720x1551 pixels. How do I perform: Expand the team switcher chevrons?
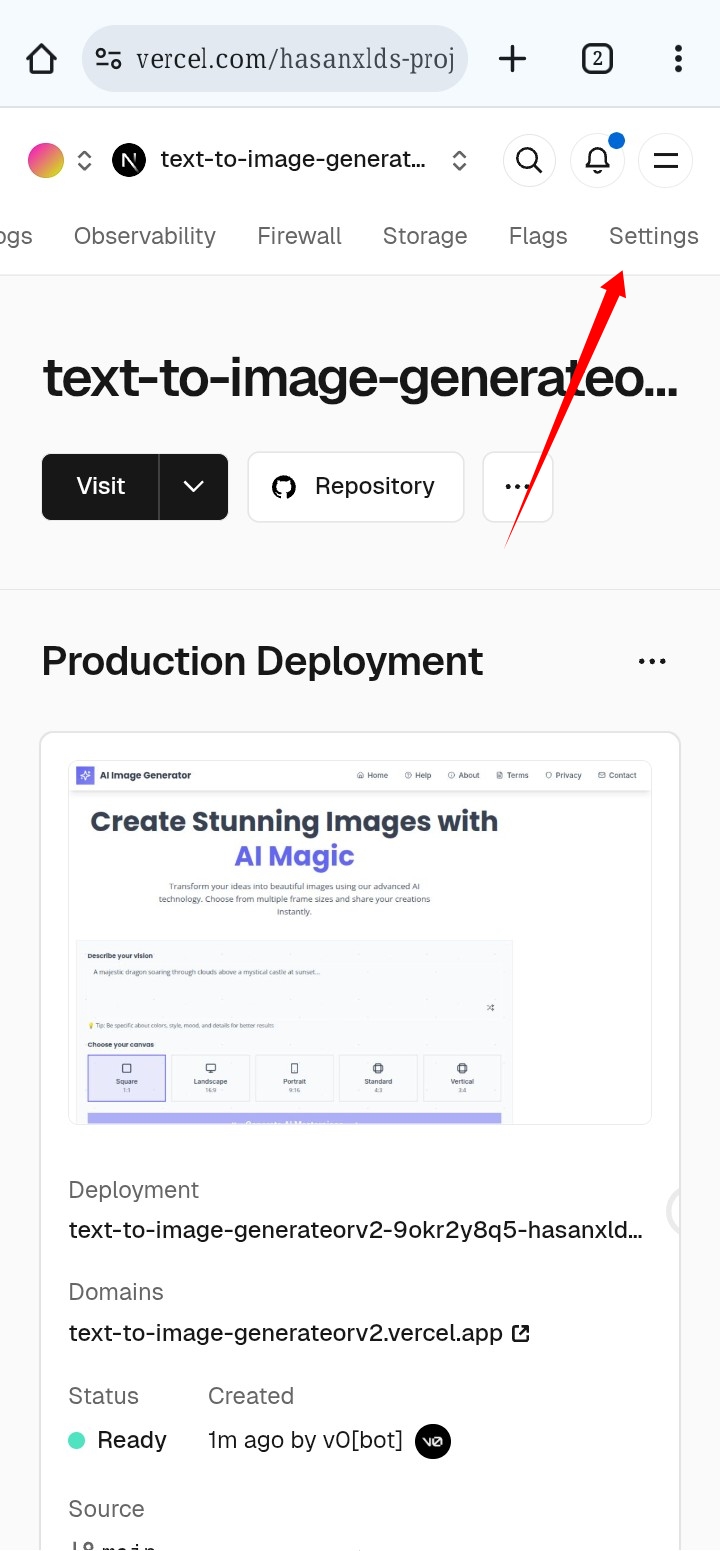click(x=85, y=160)
